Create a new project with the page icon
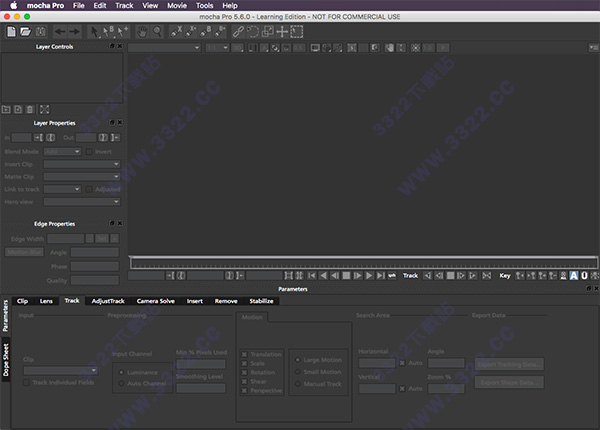The width and height of the screenshot is (600, 430). 11,31
